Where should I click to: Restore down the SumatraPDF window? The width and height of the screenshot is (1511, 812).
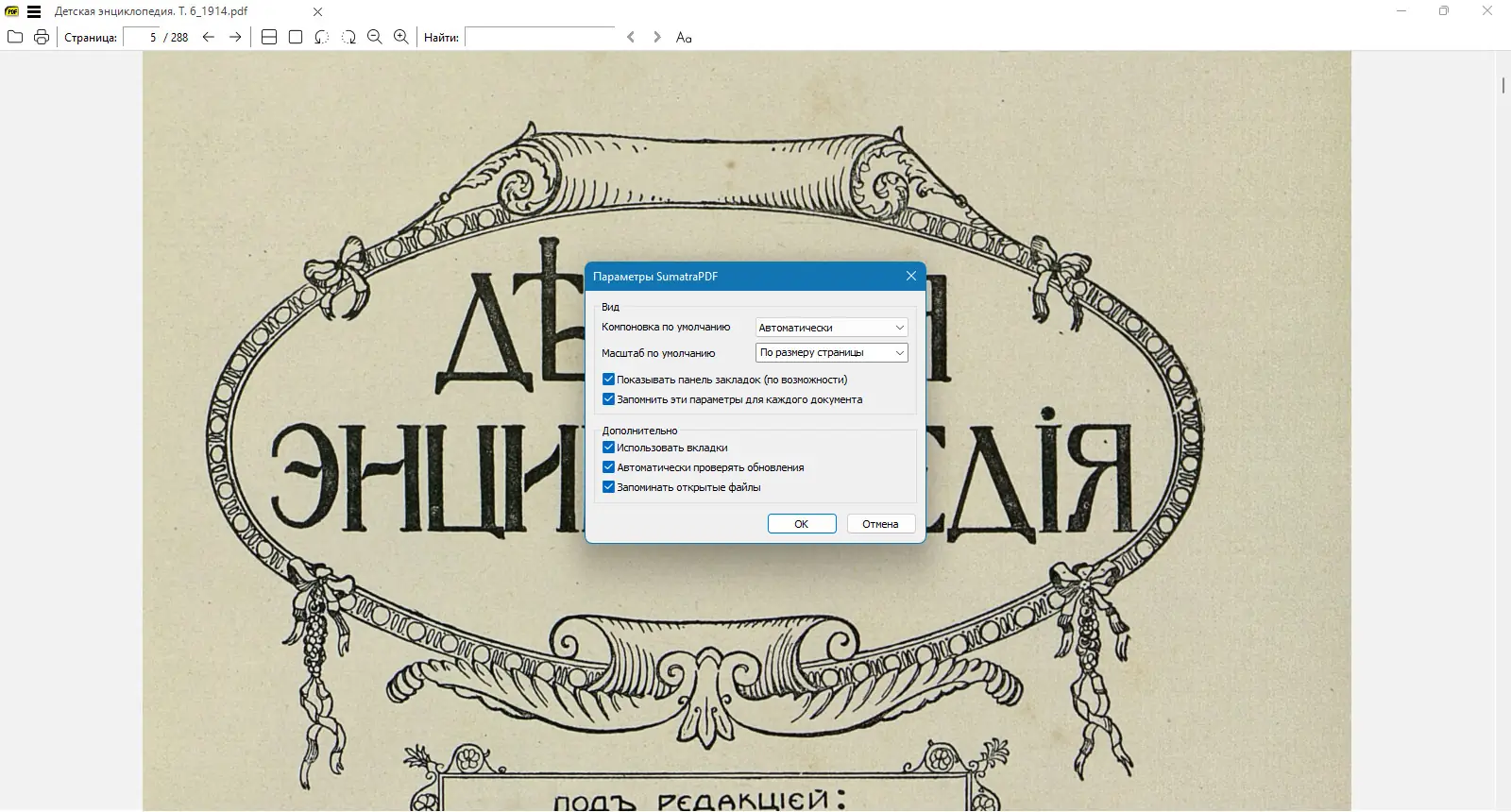tap(1444, 11)
